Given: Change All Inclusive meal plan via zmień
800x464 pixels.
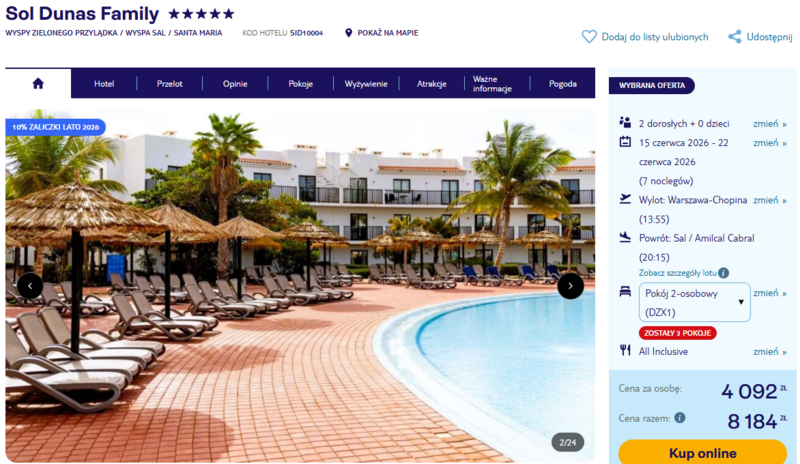Looking at the screenshot, I should pos(769,352).
